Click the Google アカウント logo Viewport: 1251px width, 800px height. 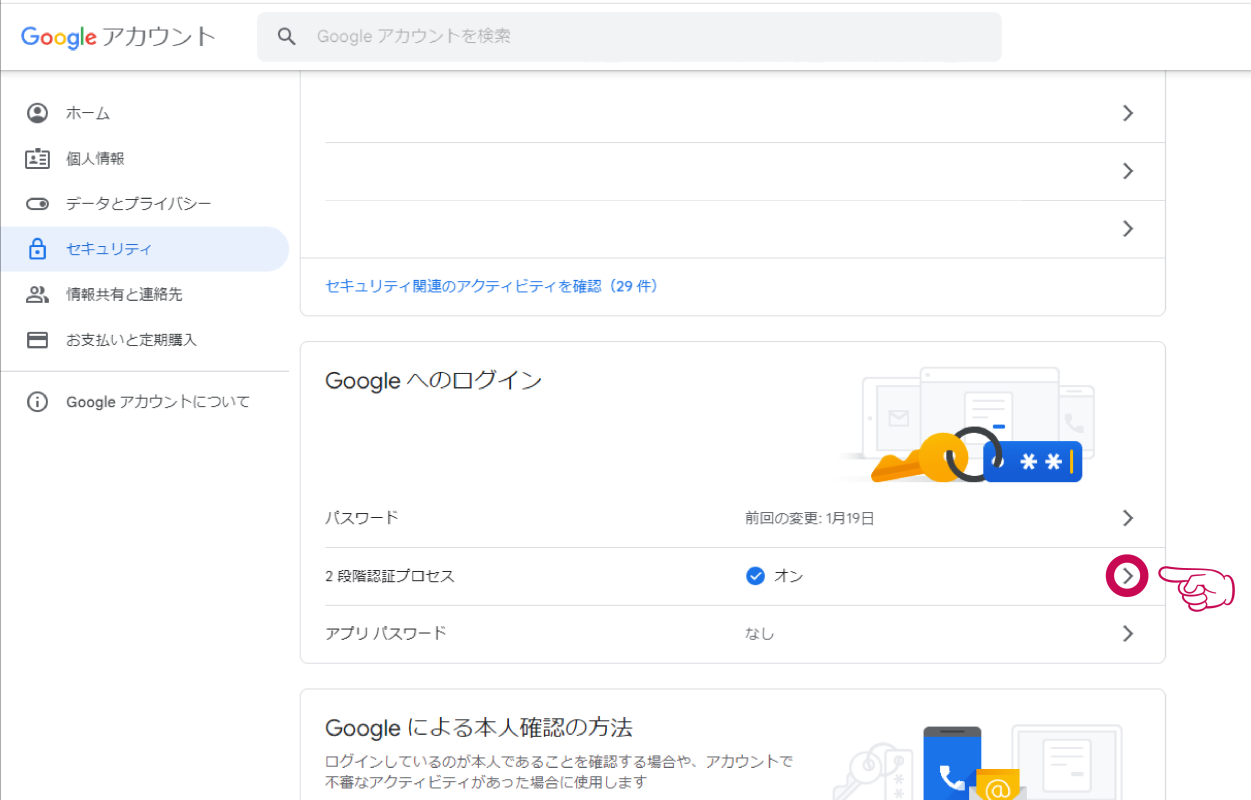[x=118, y=37]
